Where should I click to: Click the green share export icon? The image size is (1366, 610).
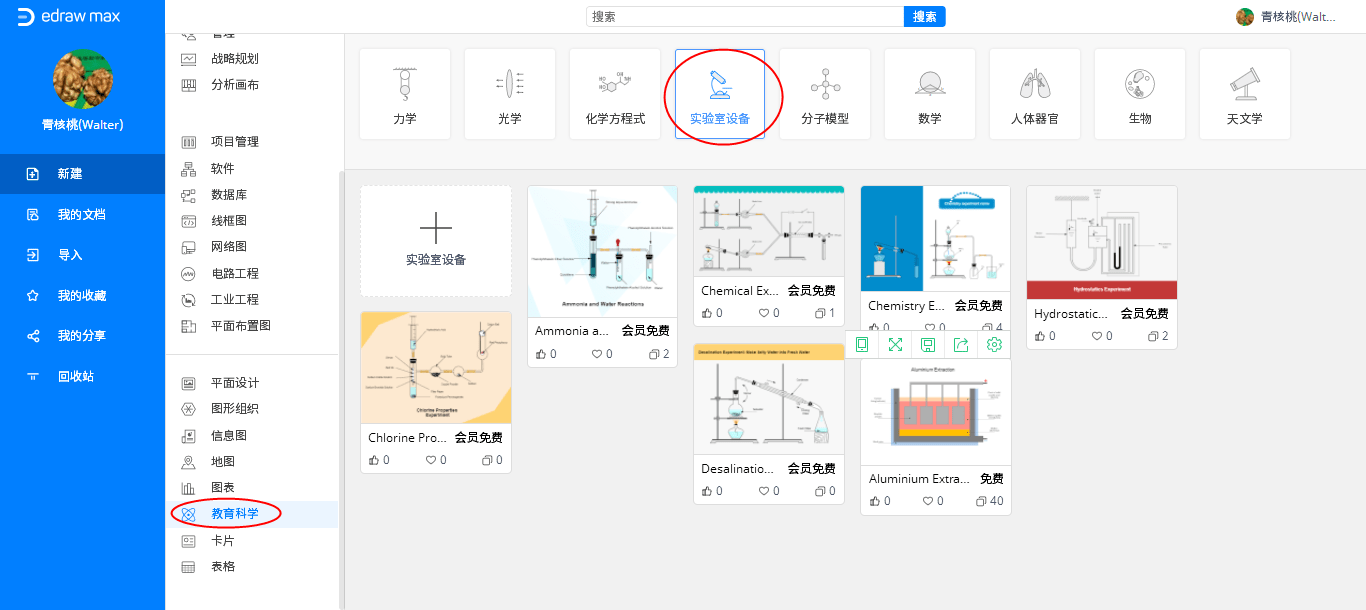(961, 345)
